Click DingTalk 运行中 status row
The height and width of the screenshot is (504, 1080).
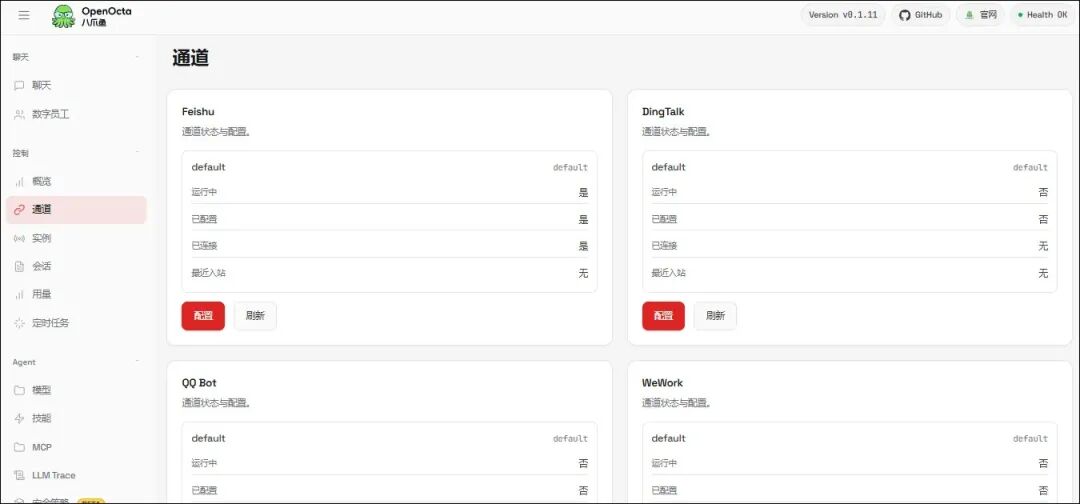(x=850, y=193)
